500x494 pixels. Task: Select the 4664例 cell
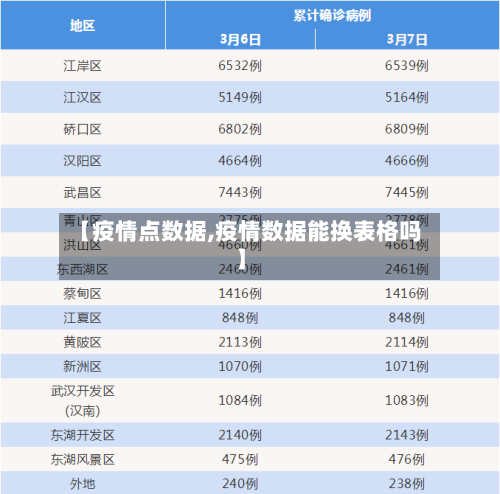coord(240,161)
